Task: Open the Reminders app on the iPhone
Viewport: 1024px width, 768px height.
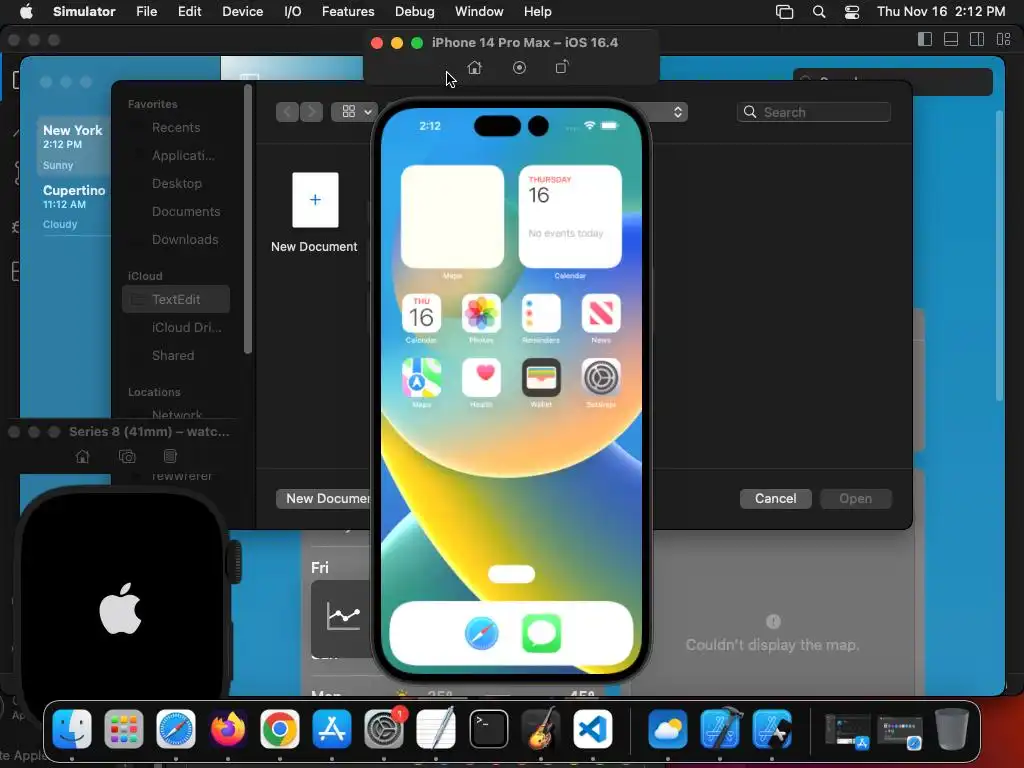Action: 541,313
